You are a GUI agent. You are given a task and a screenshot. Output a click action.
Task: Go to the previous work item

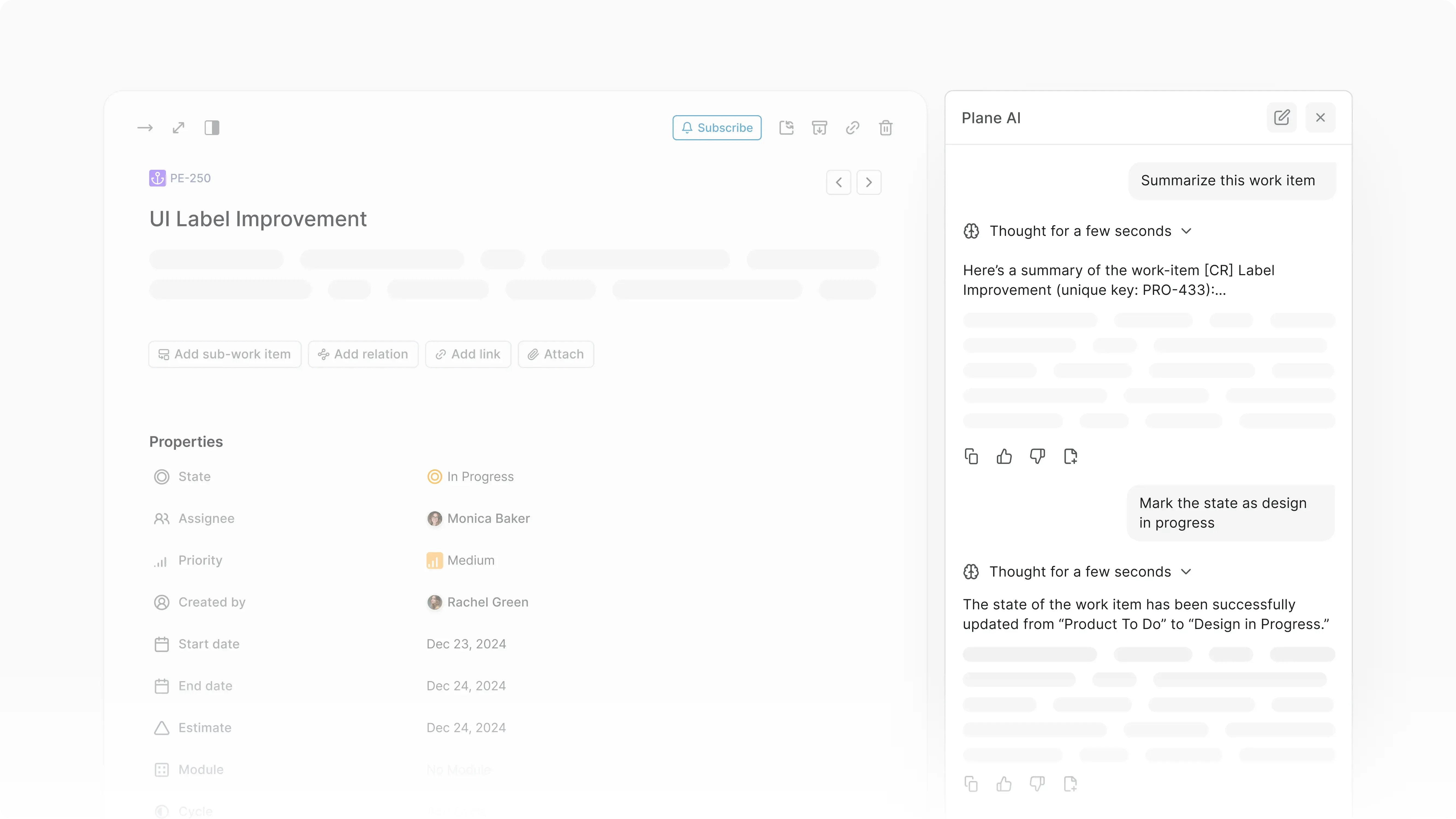(x=838, y=182)
